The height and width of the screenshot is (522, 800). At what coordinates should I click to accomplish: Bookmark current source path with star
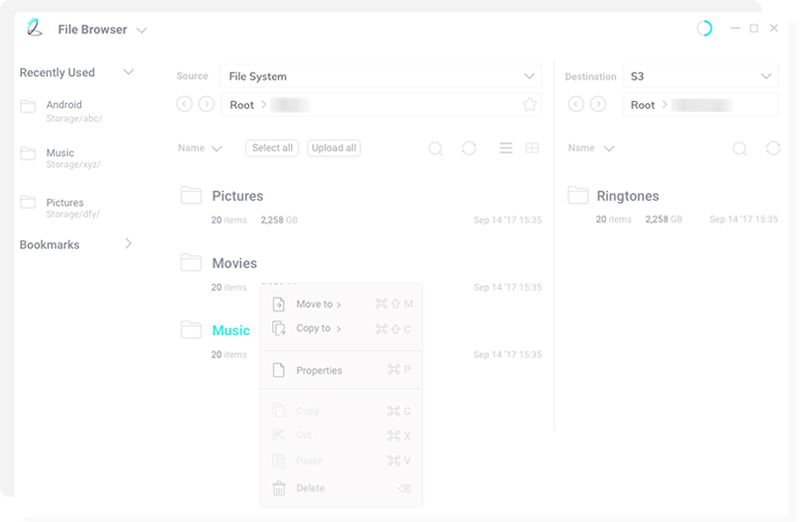(529, 104)
